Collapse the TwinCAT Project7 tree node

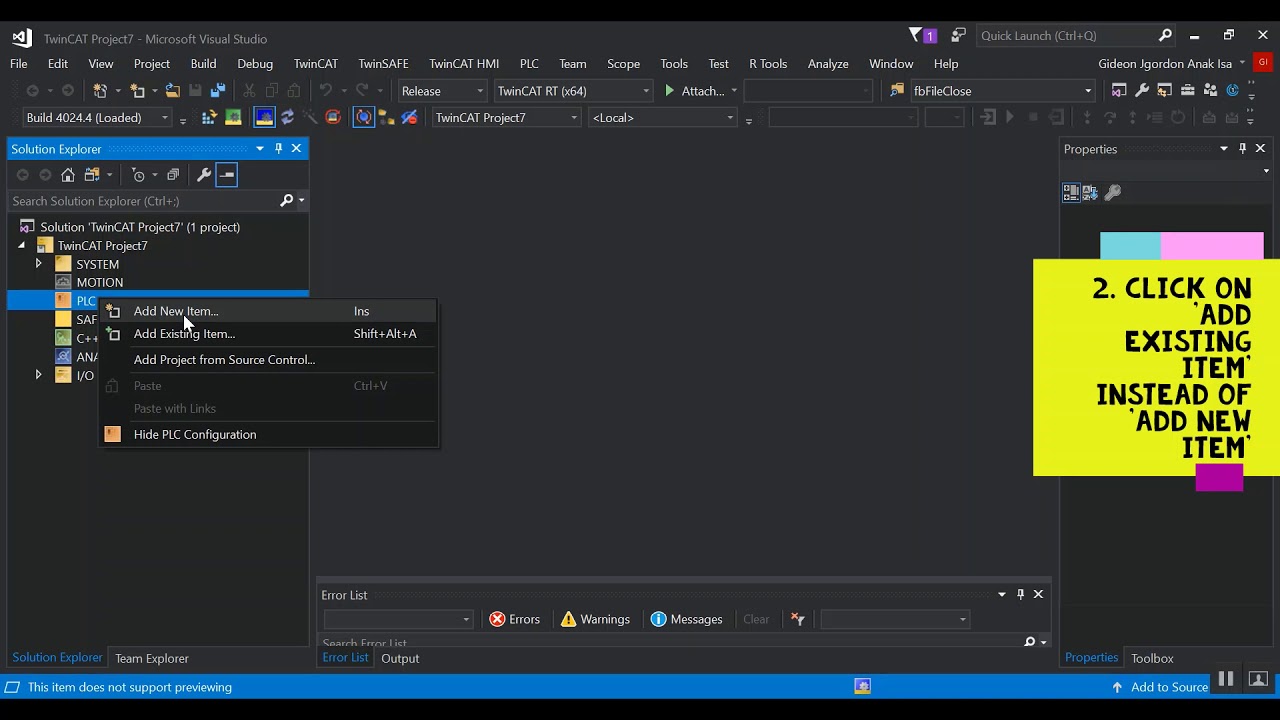(21, 246)
